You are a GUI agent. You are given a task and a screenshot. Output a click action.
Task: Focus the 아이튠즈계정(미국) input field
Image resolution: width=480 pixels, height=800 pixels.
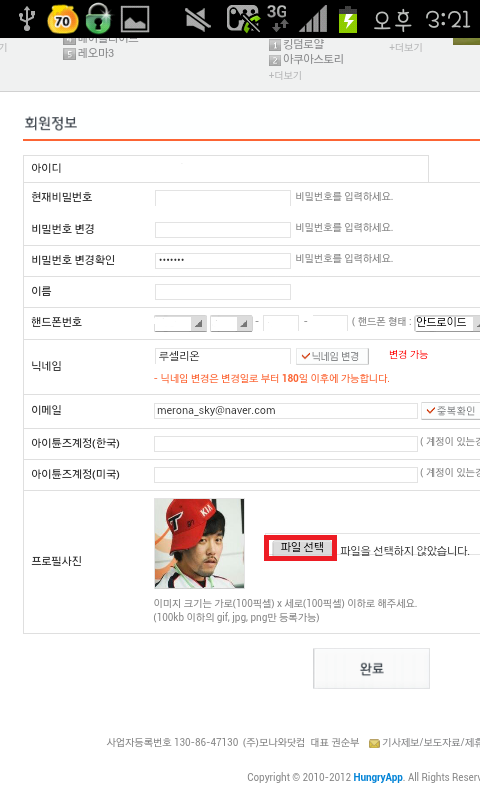286,474
